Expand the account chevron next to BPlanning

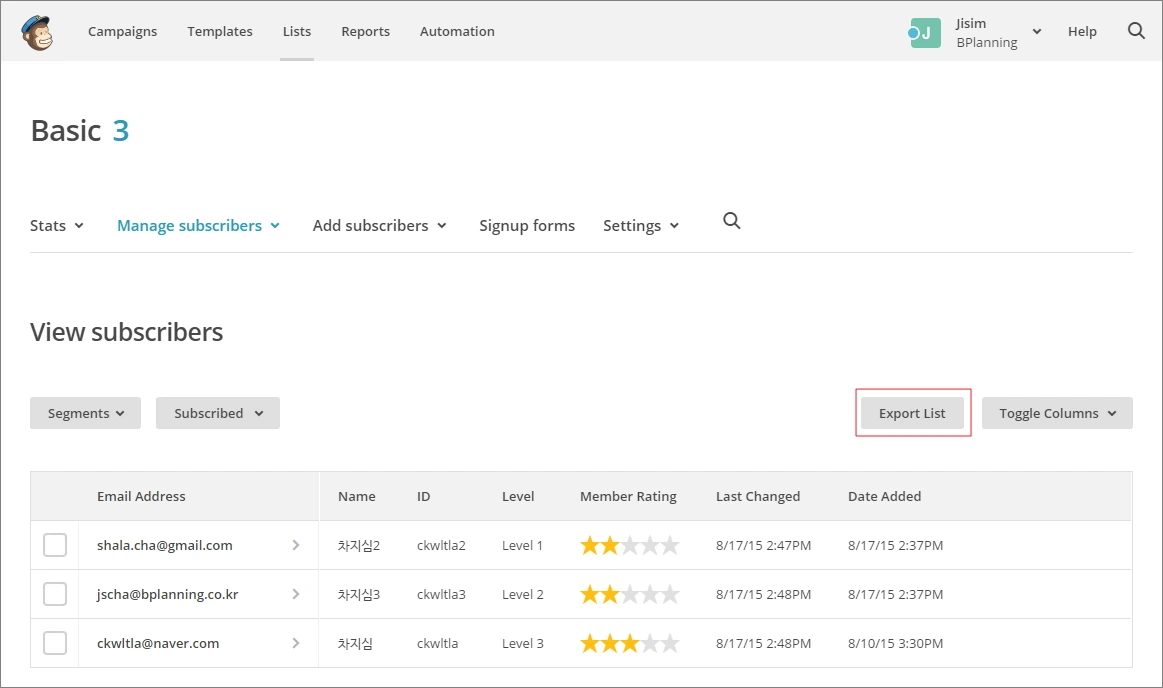(x=1036, y=31)
